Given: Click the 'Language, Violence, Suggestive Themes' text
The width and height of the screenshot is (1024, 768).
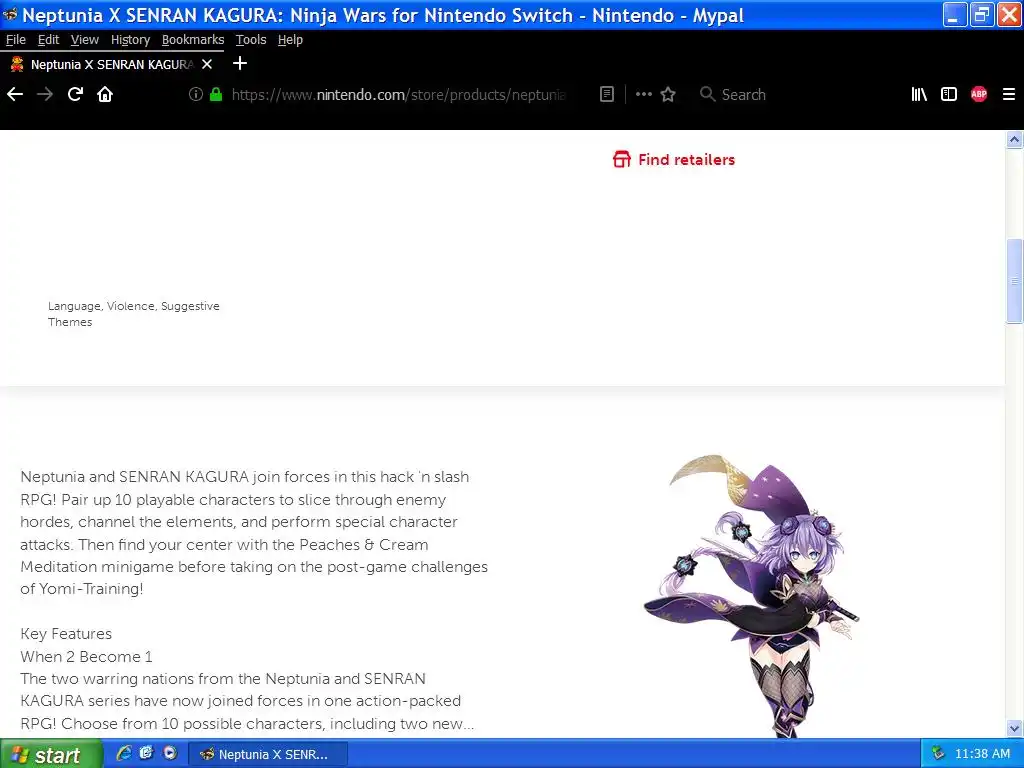Looking at the screenshot, I should [133, 314].
